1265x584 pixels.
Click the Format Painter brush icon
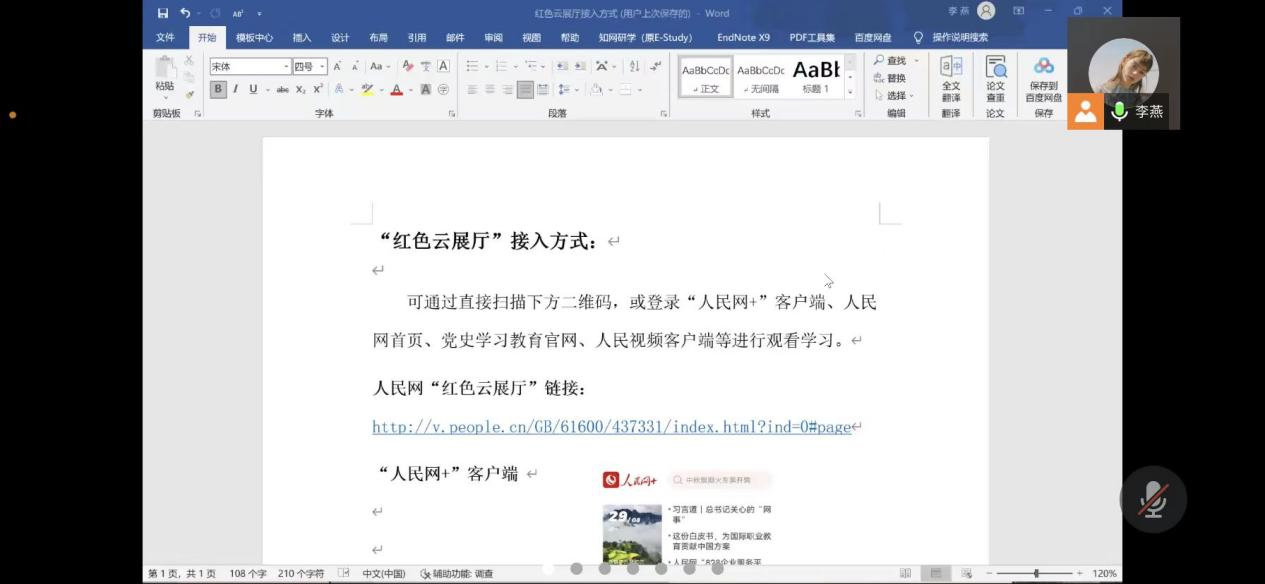(x=189, y=95)
